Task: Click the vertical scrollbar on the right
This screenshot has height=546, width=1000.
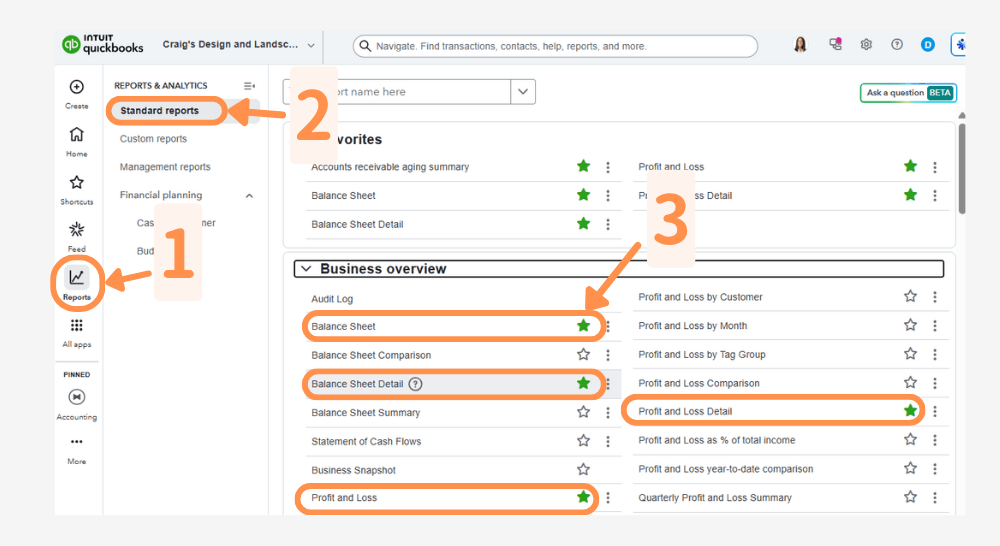Action: coord(961,165)
